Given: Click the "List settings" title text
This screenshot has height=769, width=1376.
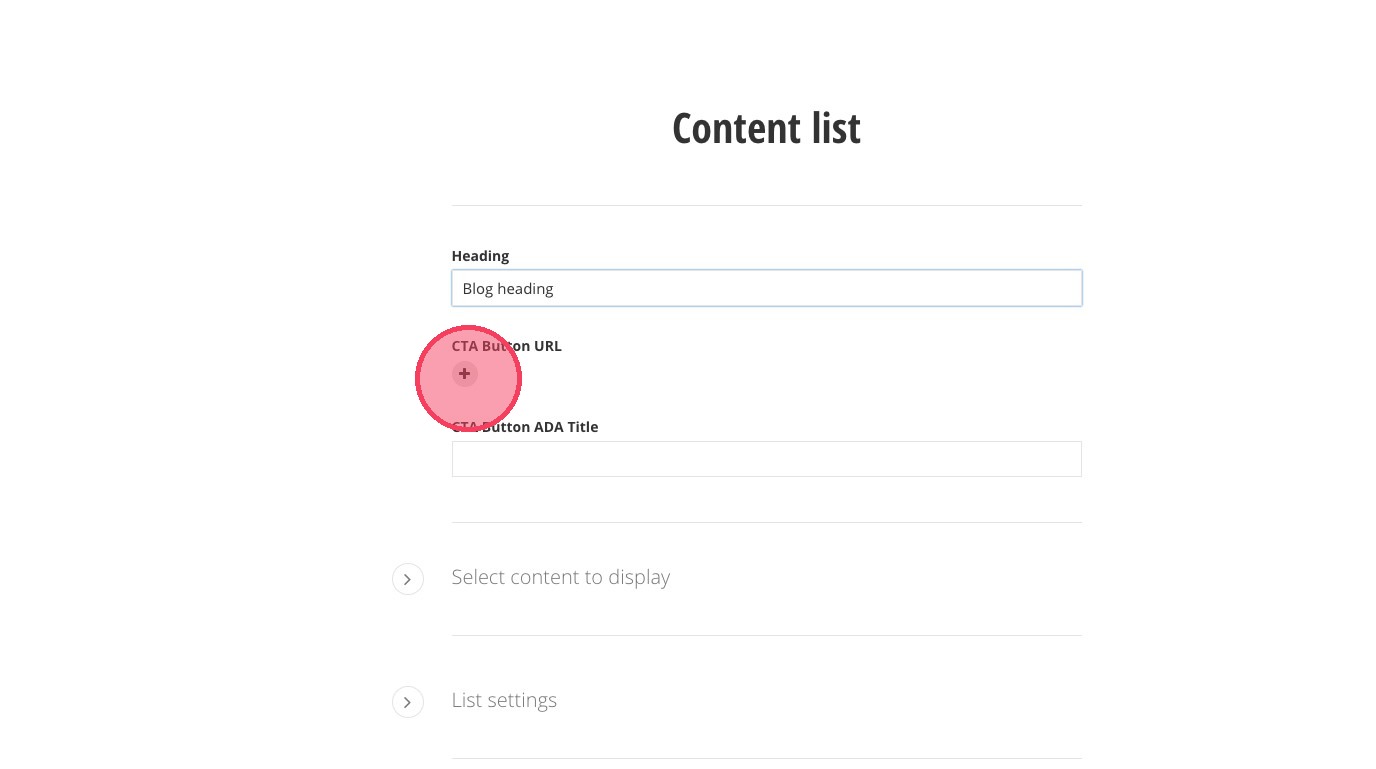Looking at the screenshot, I should click(x=504, y=701).
